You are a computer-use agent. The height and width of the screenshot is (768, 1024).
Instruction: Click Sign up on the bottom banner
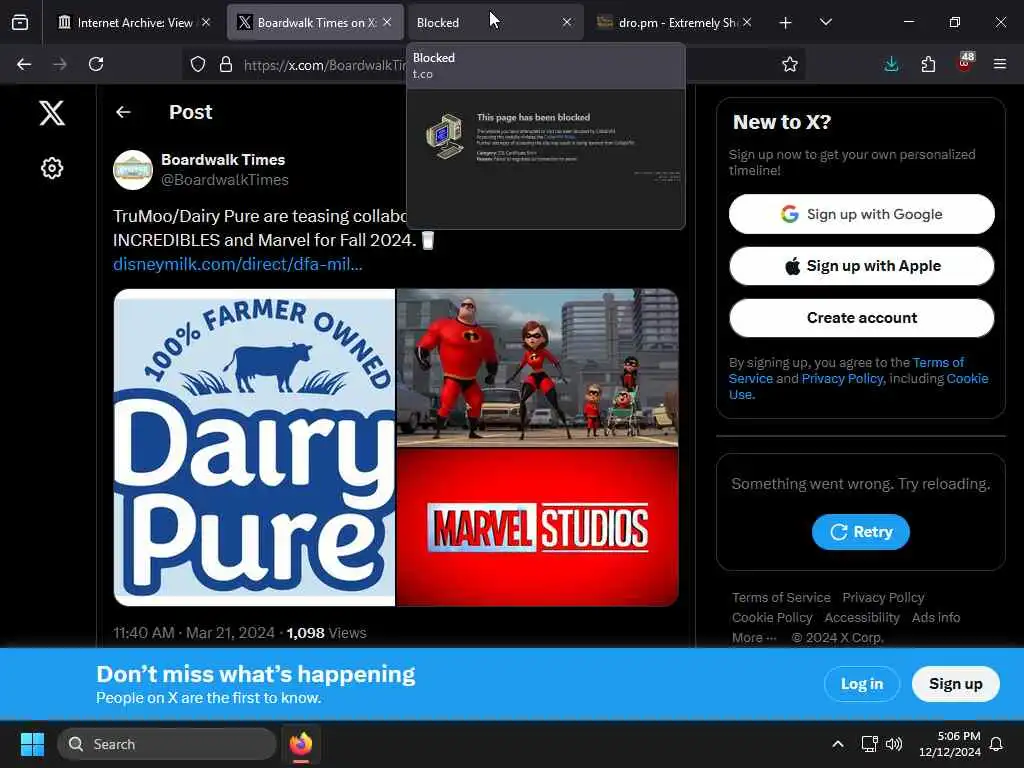(955, 684)
